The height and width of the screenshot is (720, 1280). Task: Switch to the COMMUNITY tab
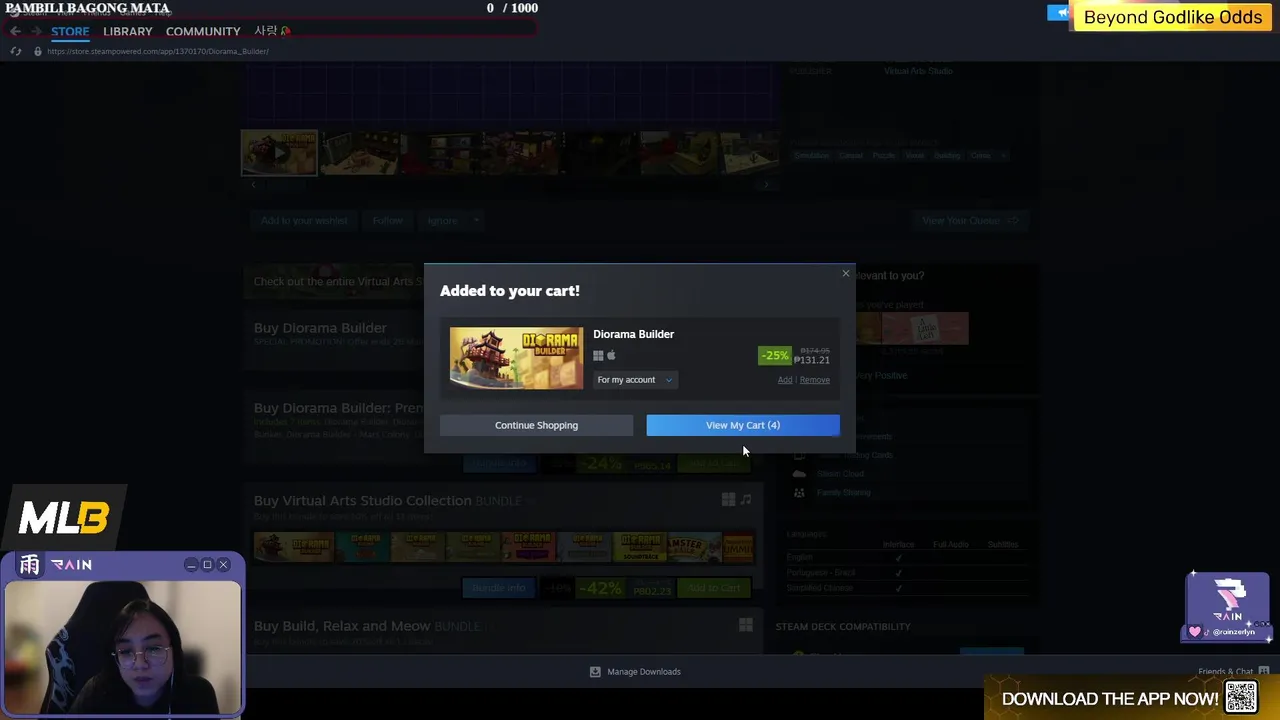tap(203, 31)
